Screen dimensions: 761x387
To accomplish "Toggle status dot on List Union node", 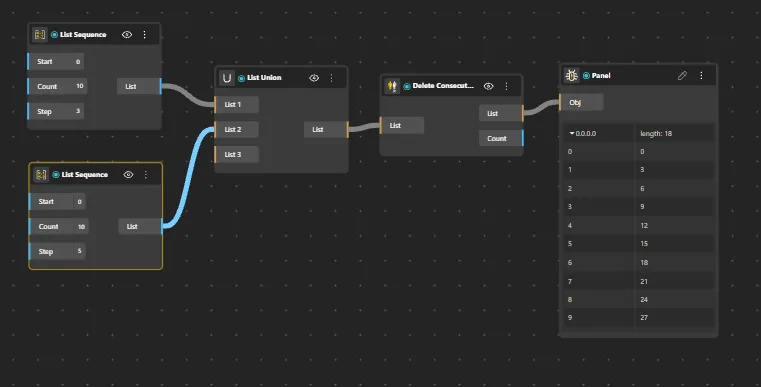I will (241, 78).
